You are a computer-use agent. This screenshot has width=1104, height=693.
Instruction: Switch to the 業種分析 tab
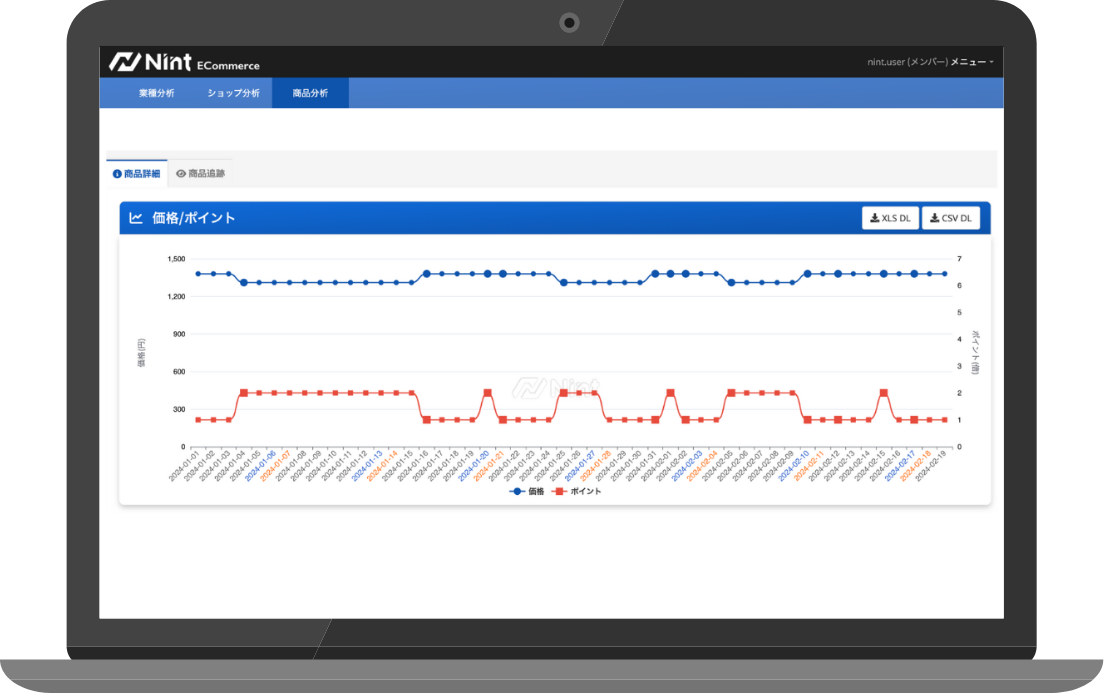click(x=156, y=93)
